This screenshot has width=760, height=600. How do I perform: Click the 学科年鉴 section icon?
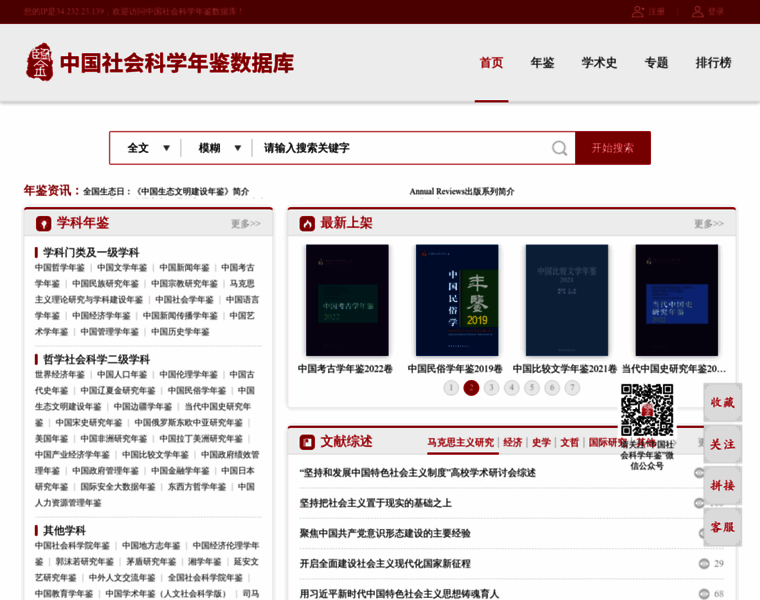tap(44, 223)
